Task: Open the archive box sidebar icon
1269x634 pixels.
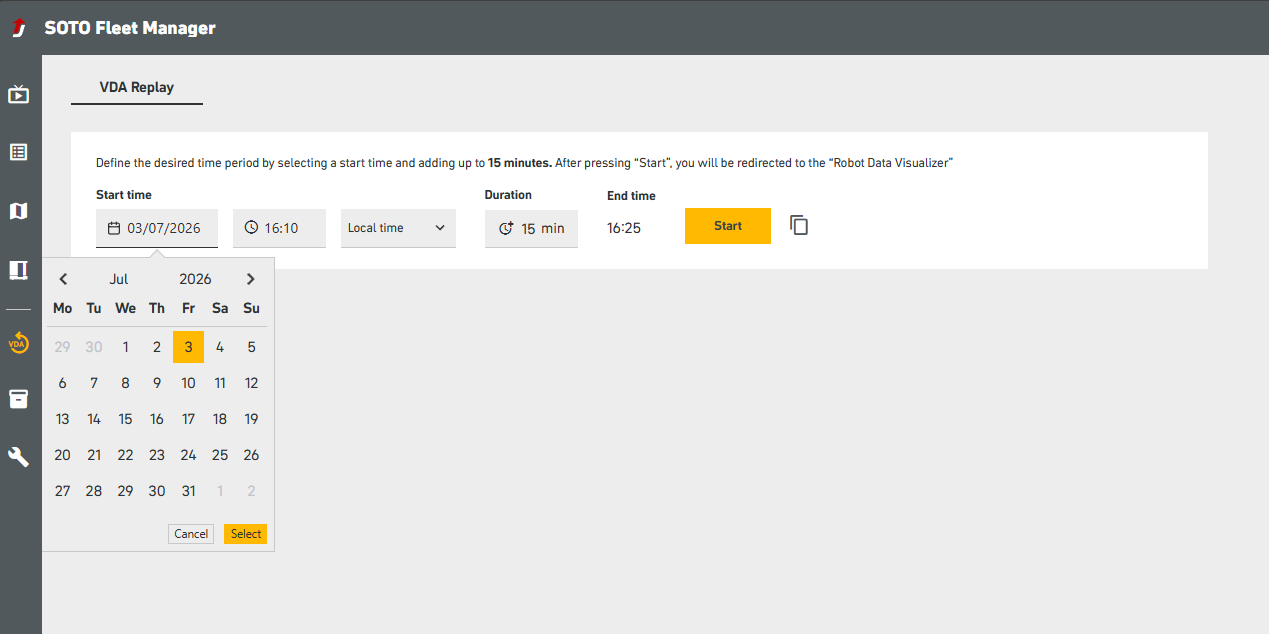Action: tap(19, 399)
